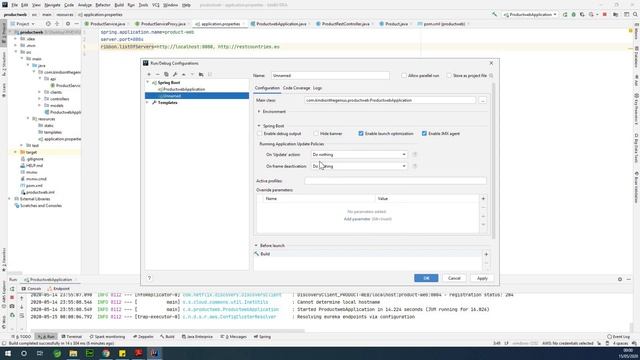This screenshot has width=640, height=360.
Task: Open the Terminal tool window
Action: (x=72, y=337)
